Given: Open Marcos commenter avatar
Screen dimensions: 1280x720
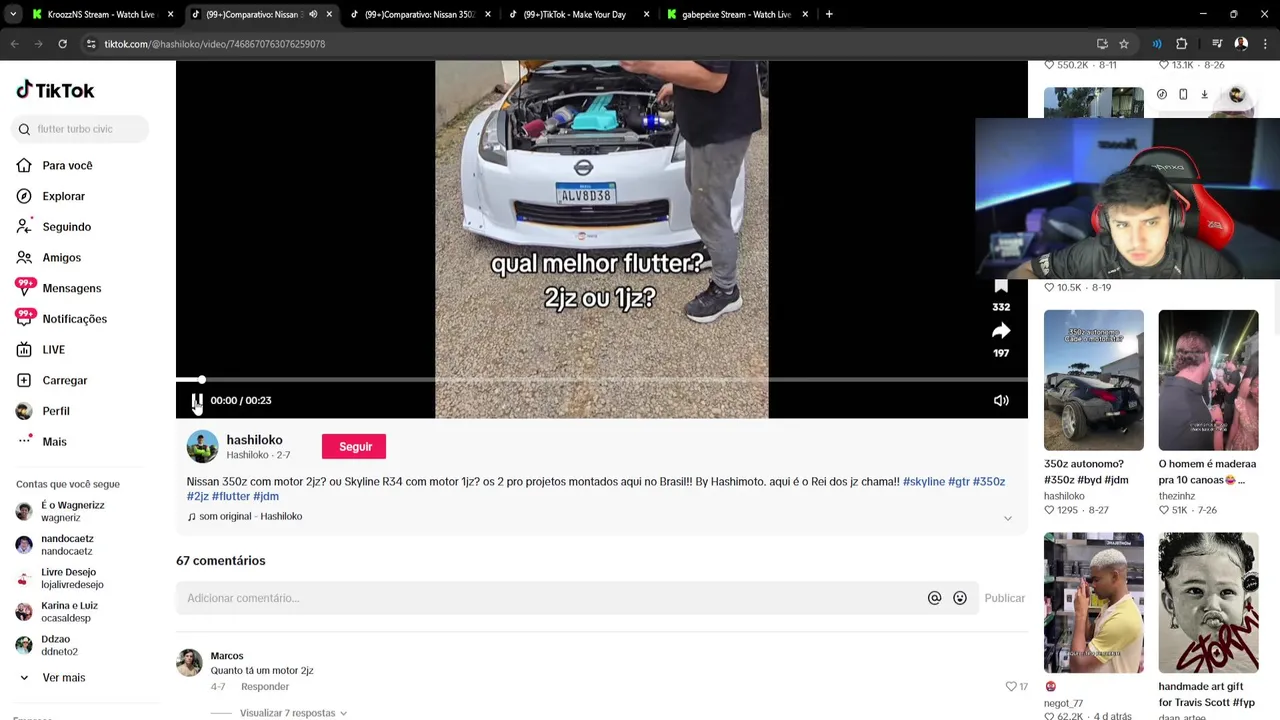Looking at the screenshot, I should coord(189,662).
